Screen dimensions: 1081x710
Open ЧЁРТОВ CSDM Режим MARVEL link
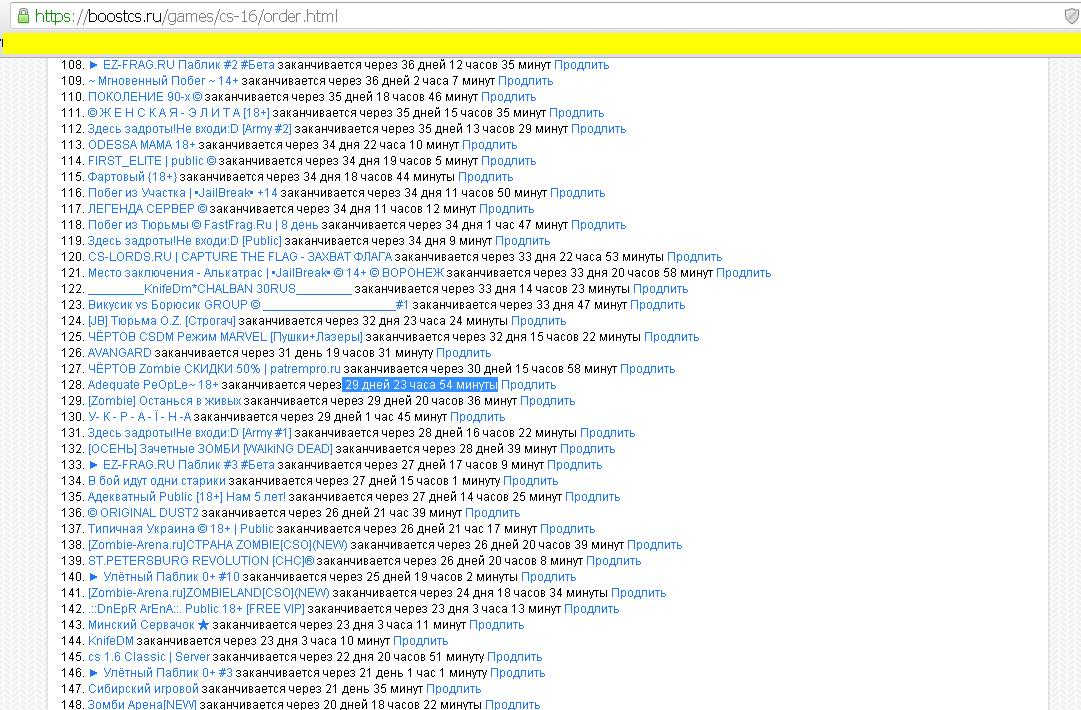[225, 336]
